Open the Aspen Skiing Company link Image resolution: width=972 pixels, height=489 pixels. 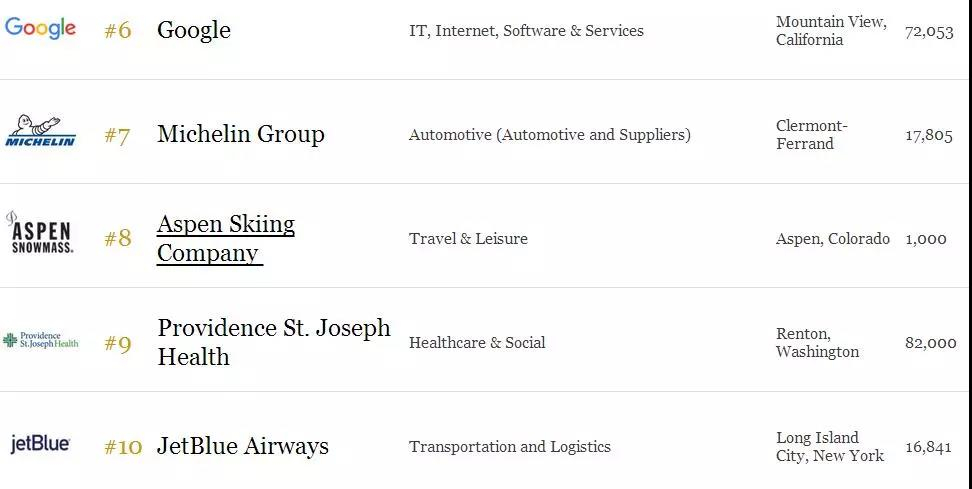pos(226,239)
